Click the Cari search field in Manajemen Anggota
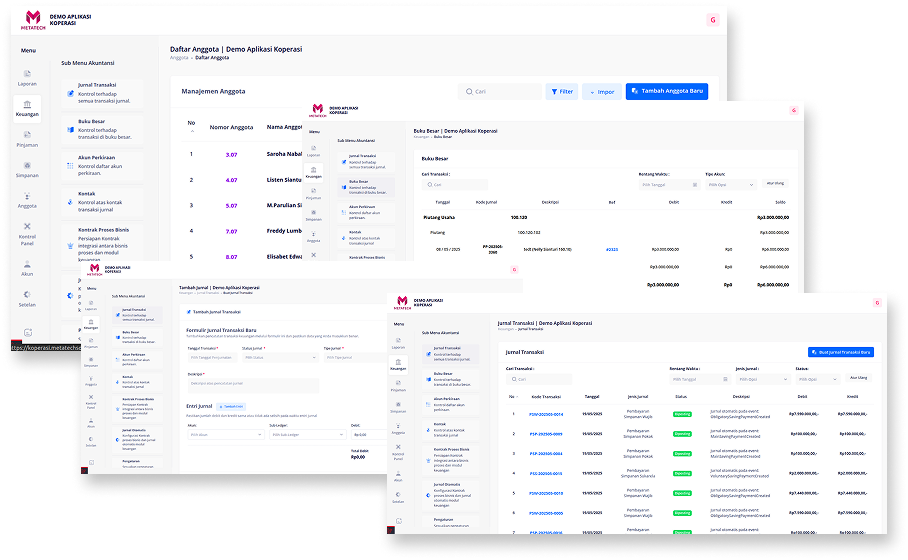This screenshot has width=908, height=560. [x=500, y=91]
